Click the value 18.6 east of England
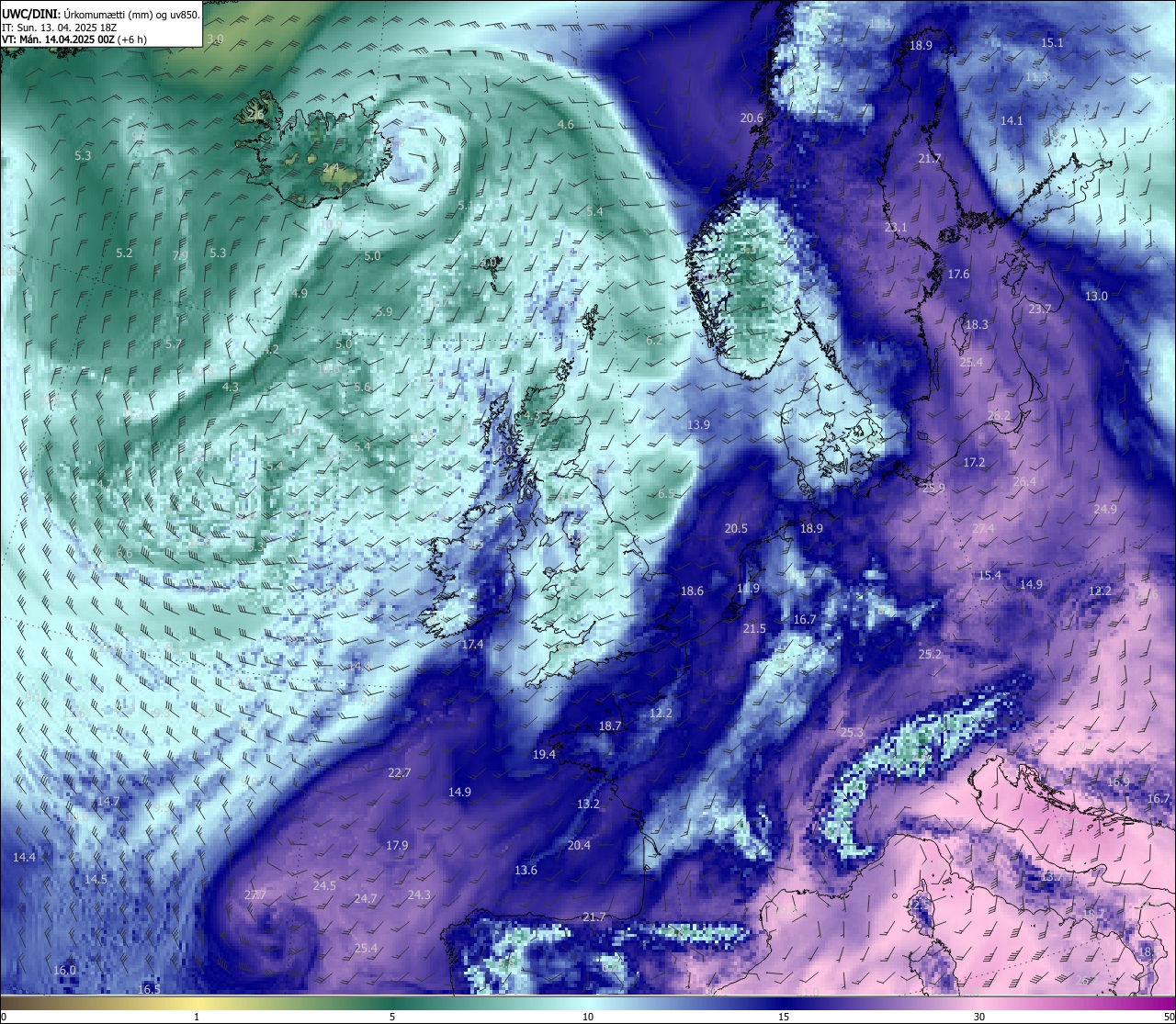 (692, 591)
